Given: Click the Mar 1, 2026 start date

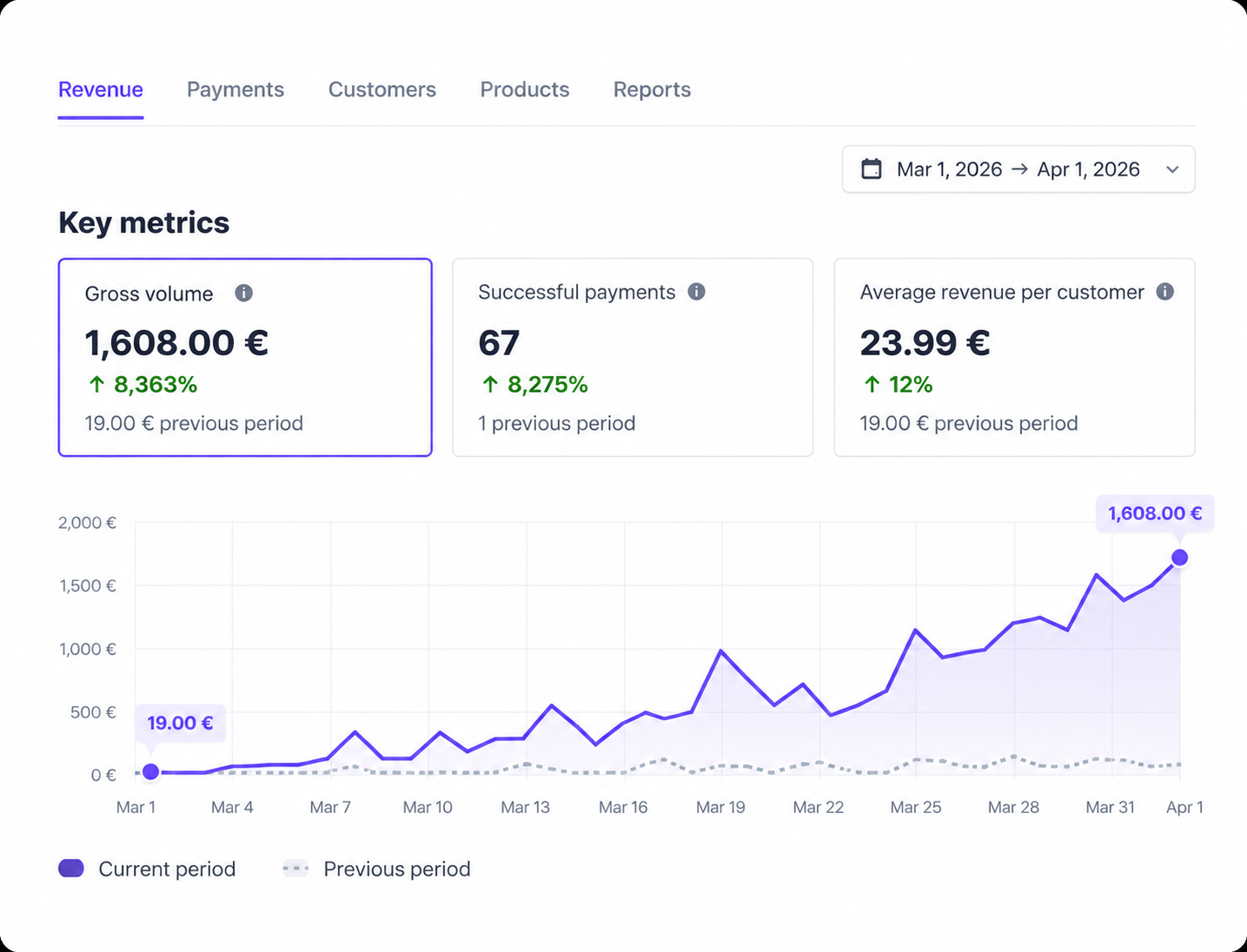Looking at the screenshot, I should [949, 169].
